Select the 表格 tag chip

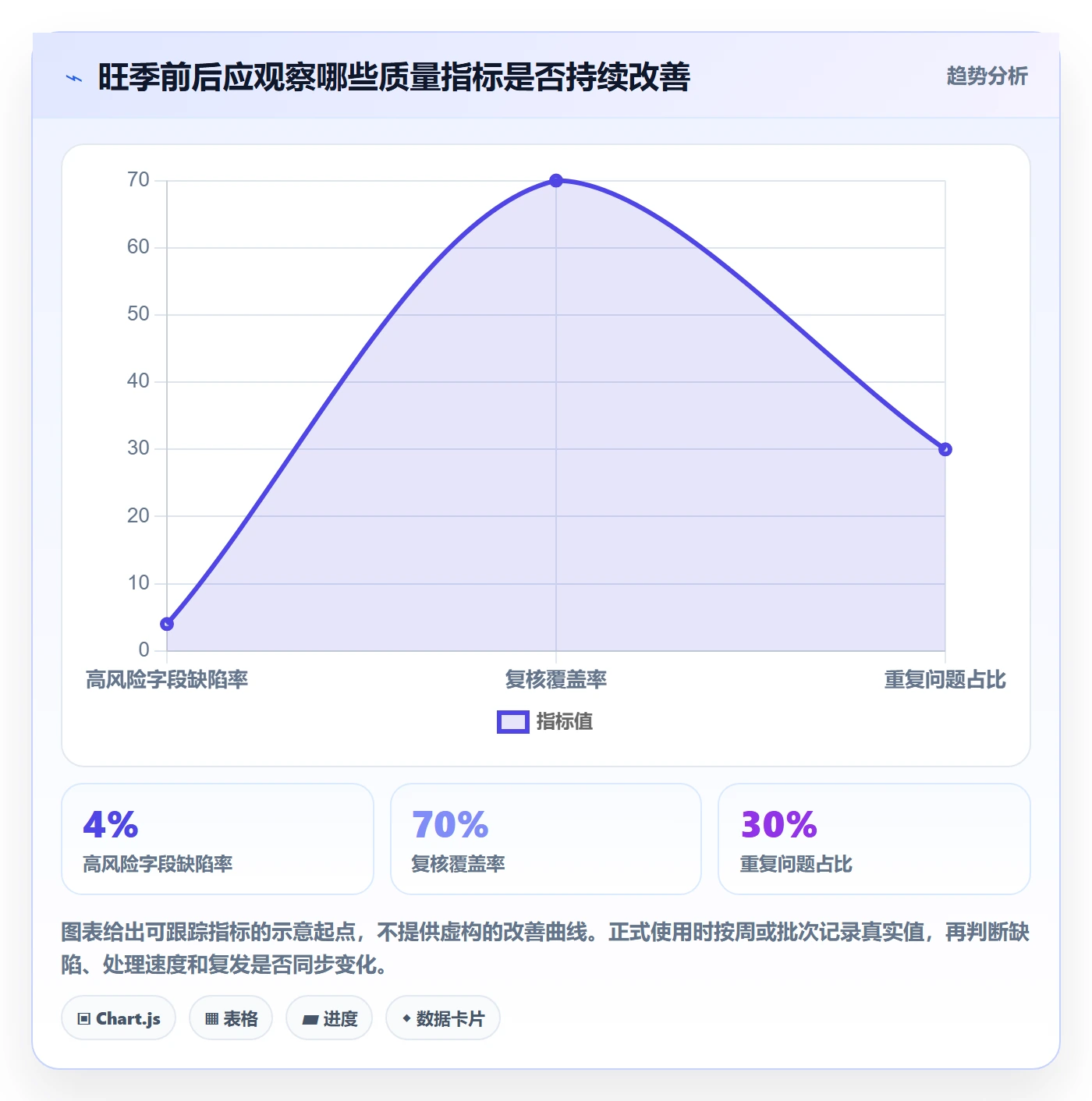click(231, 1018)
